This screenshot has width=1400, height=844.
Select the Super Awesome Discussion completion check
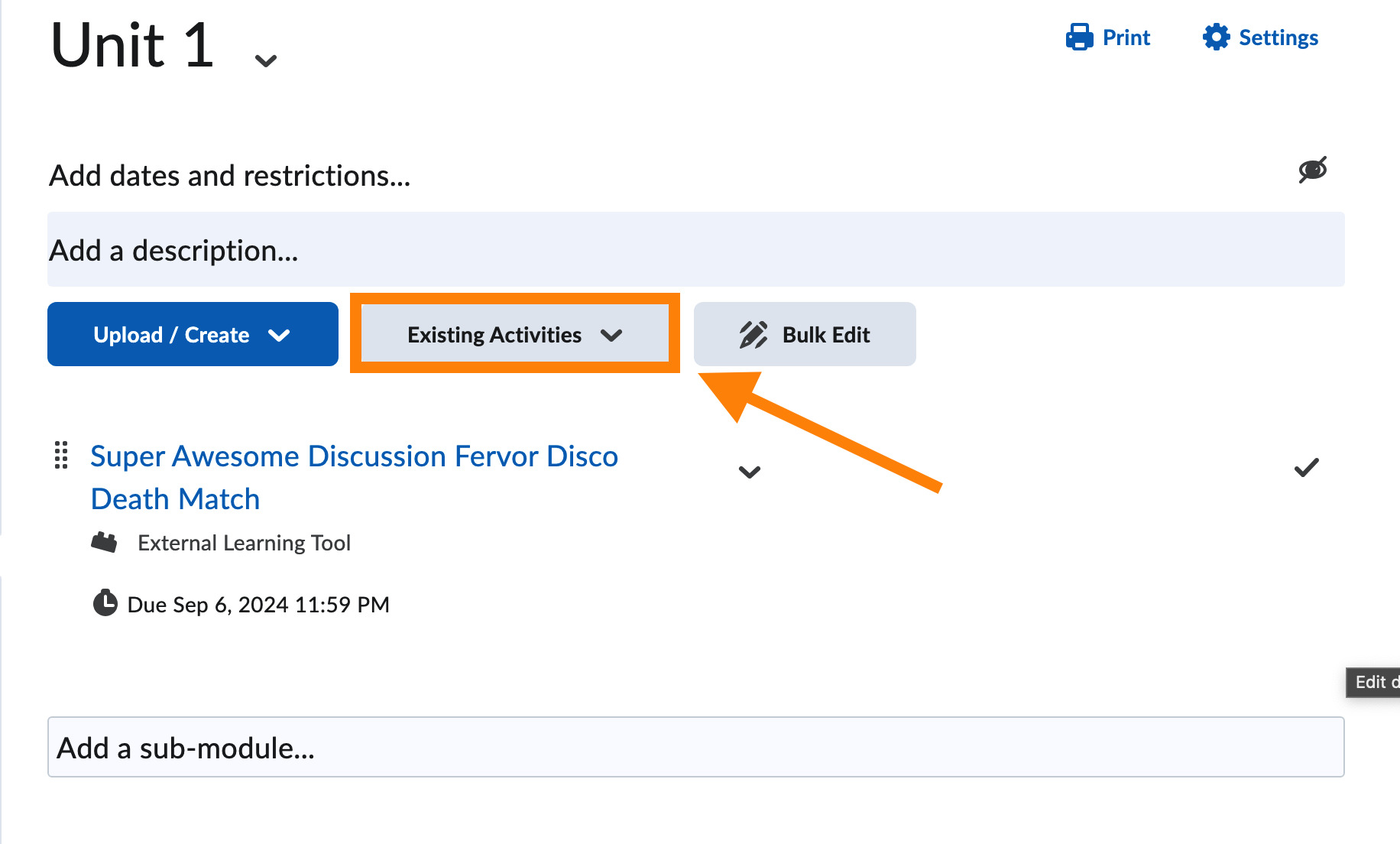point(1307,467)
